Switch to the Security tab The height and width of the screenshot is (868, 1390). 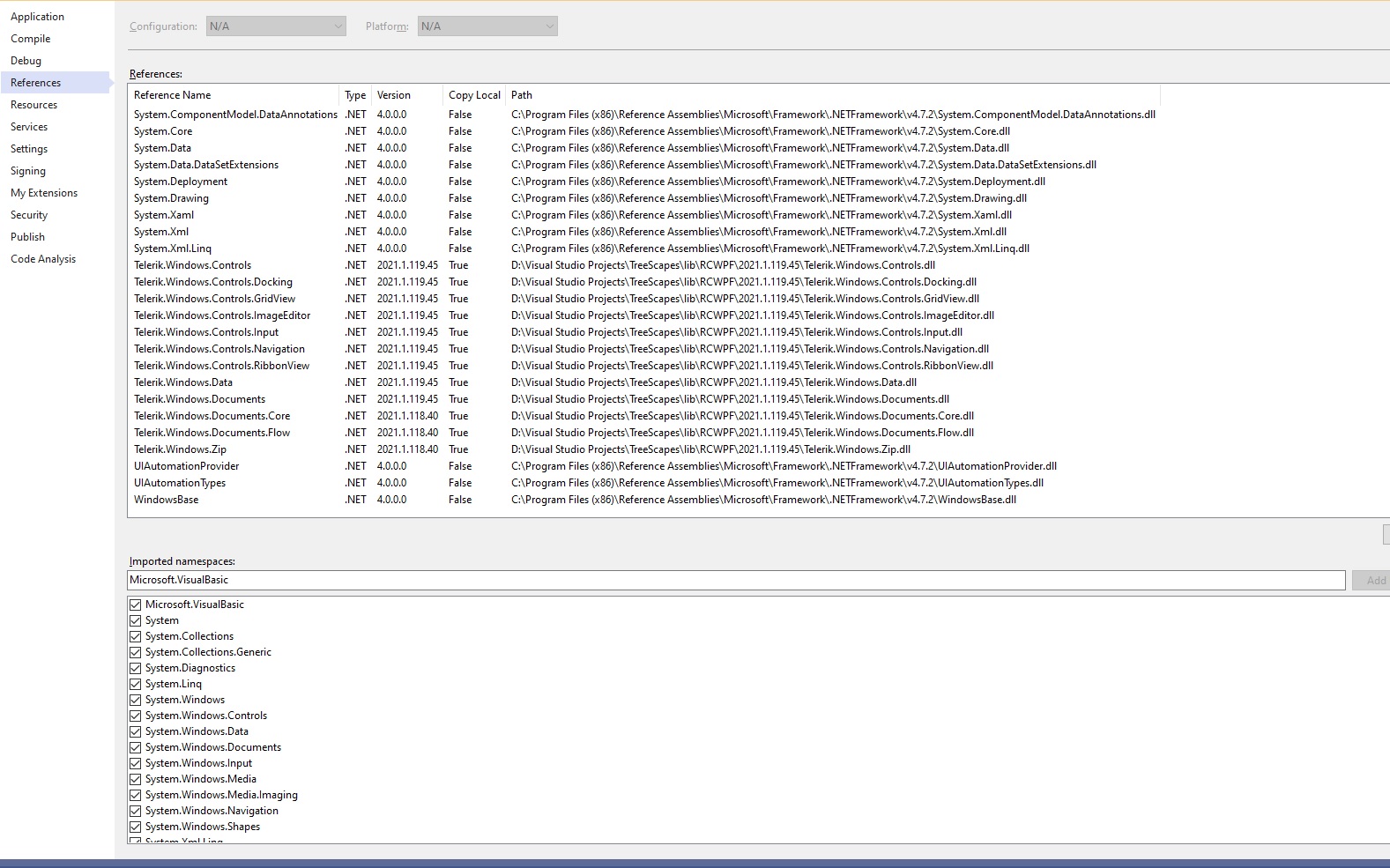[x=29, y=215]
